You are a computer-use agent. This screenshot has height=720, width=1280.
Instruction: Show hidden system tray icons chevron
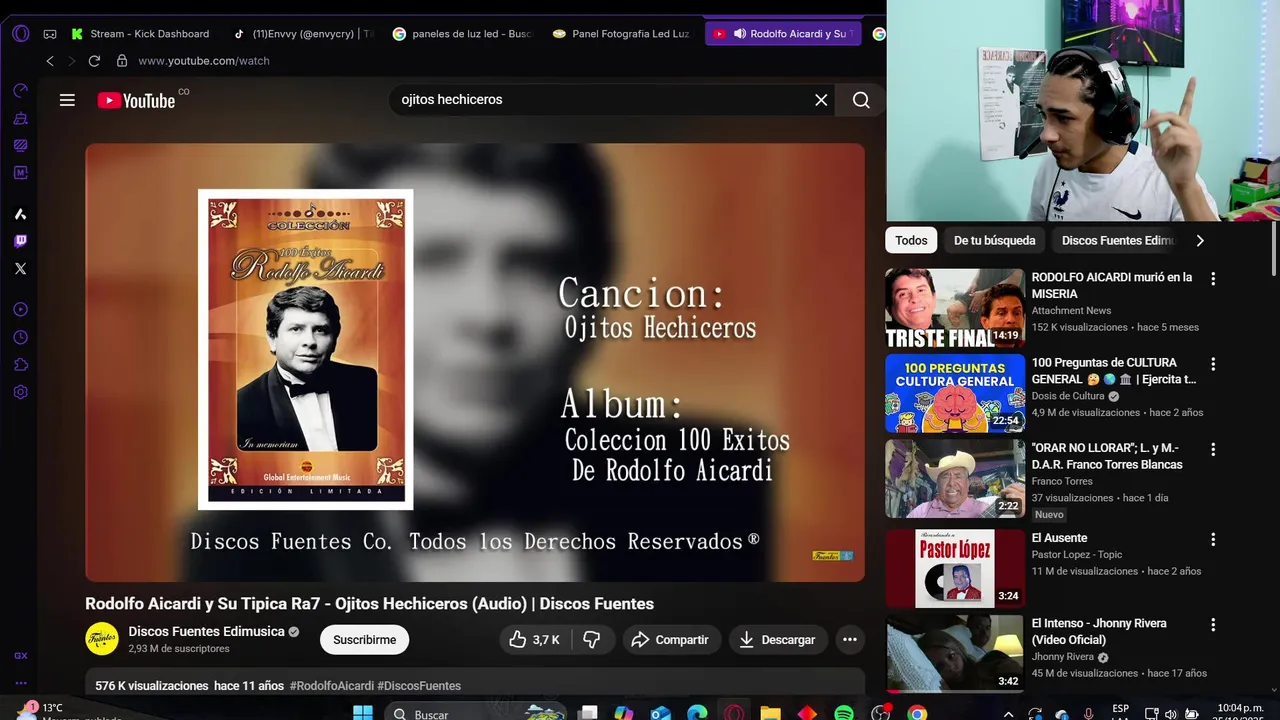(1008, 714)
